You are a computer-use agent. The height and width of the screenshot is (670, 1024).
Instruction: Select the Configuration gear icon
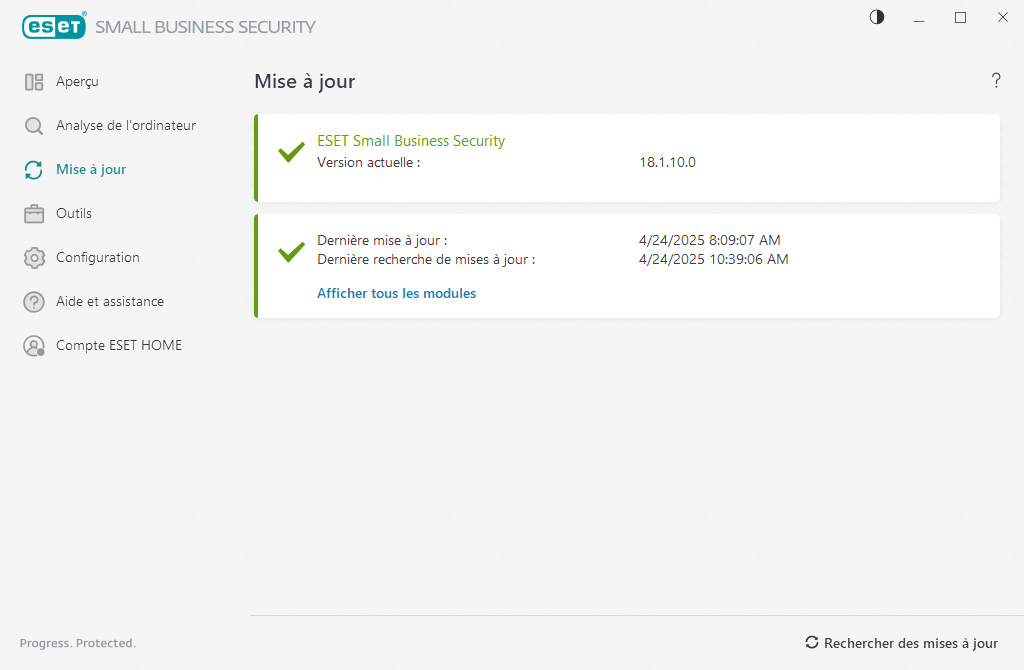[34, 258]
